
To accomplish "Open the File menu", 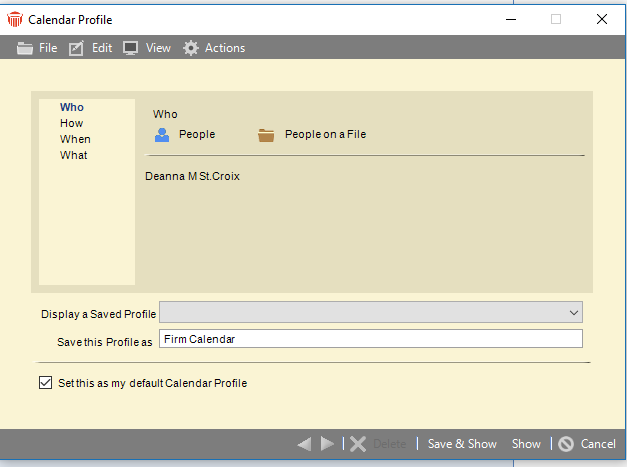I will coord(48,48).
